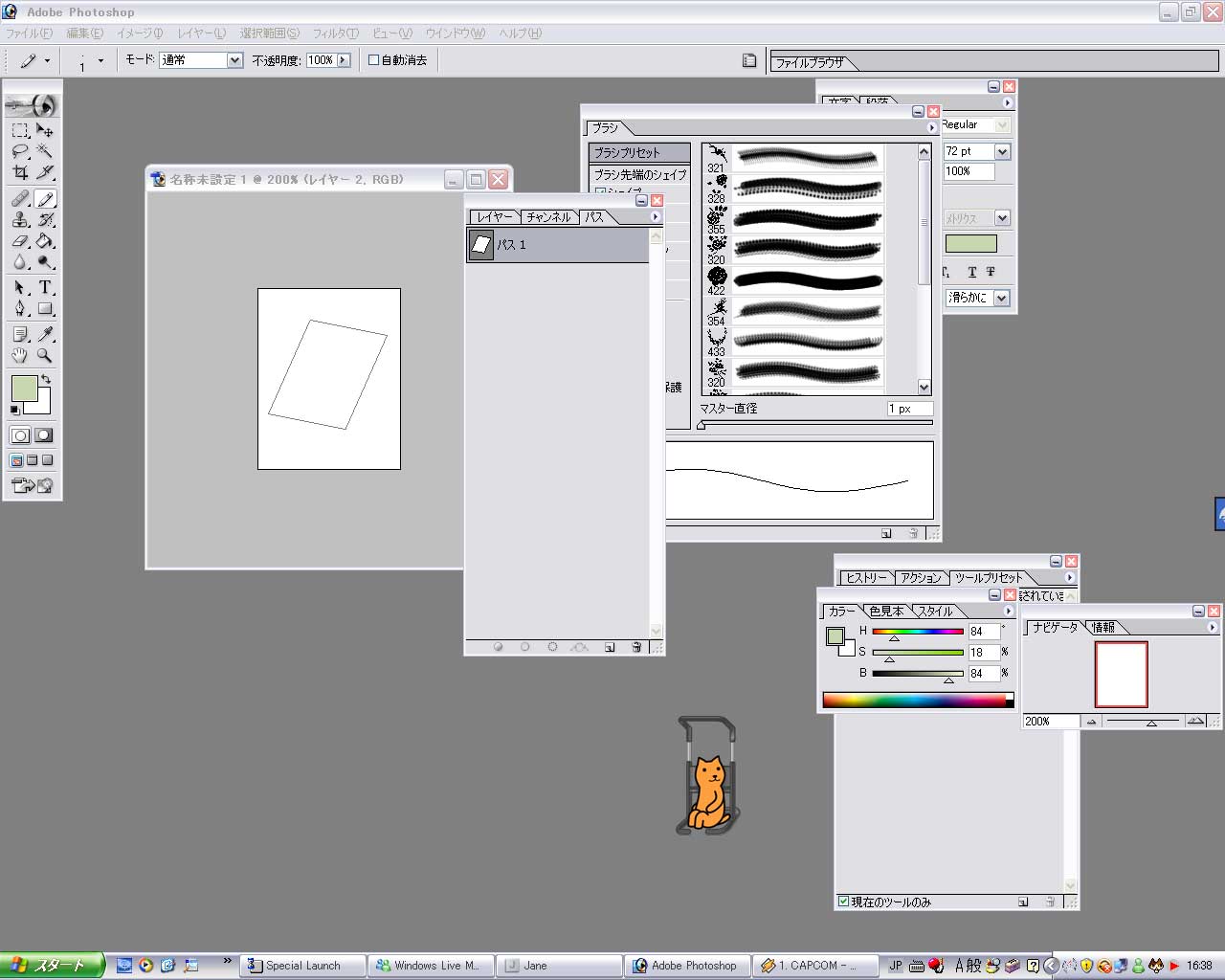Image resolution: width=1225 pixels, height=980 pixels.
Task: Select the Magic Wand tool
Action: click(45, 151)
